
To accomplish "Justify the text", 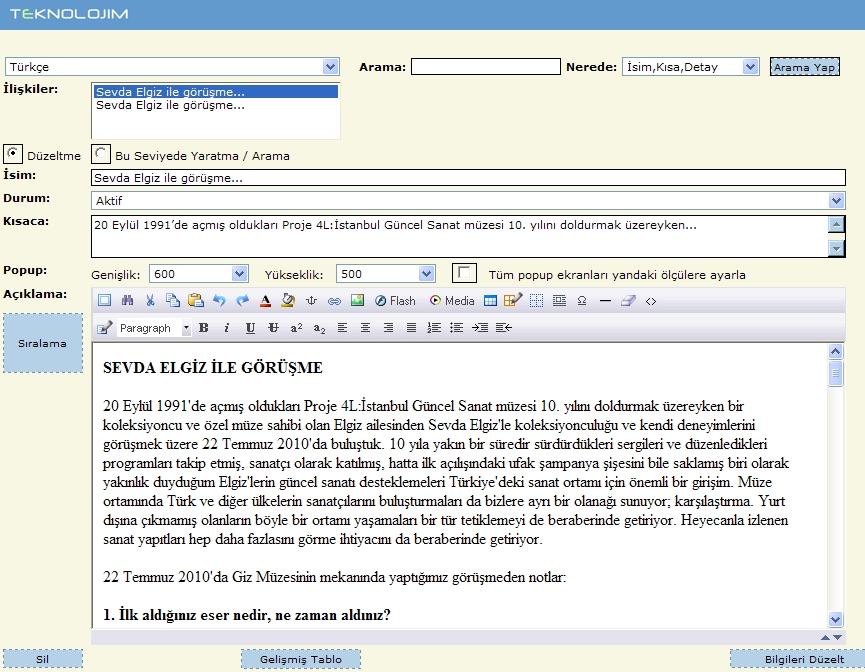I will 412,328.
